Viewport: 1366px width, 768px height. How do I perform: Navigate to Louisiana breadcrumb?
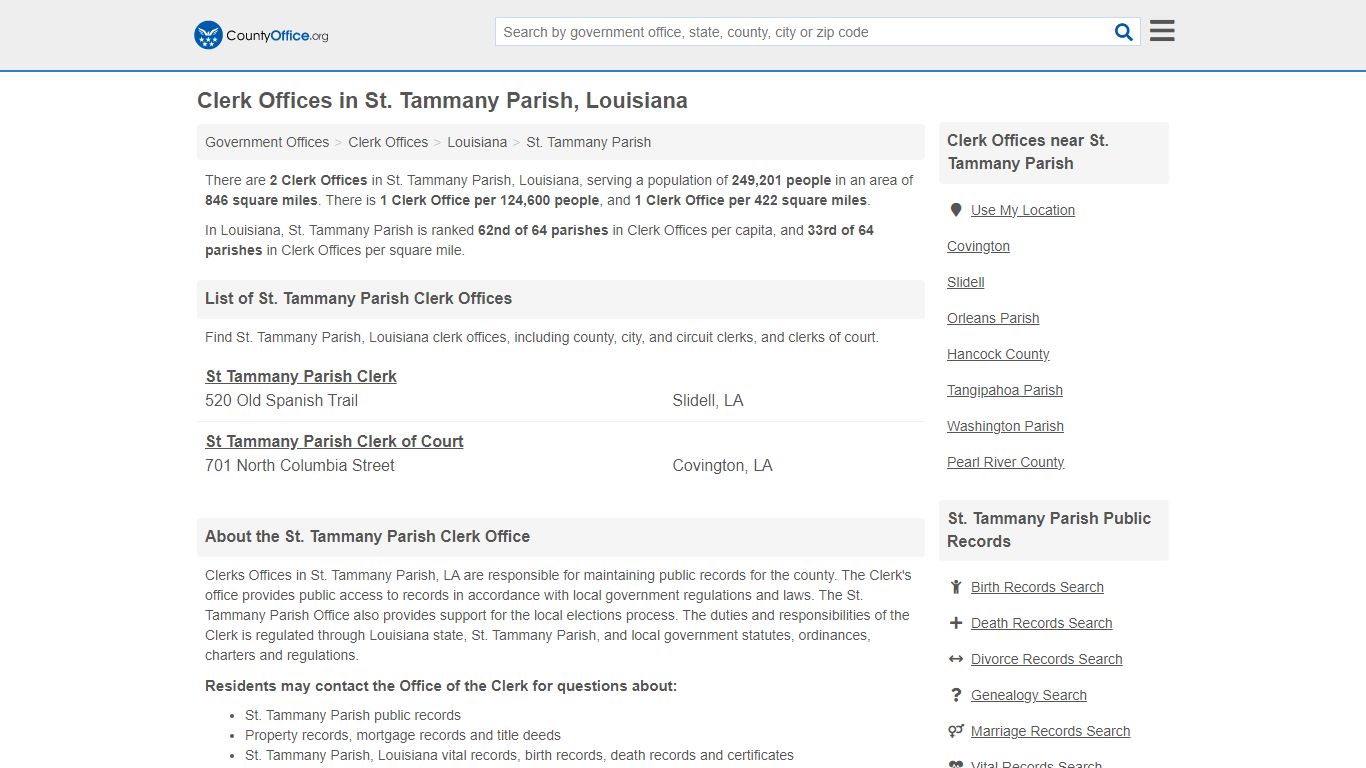pos(477,142)
